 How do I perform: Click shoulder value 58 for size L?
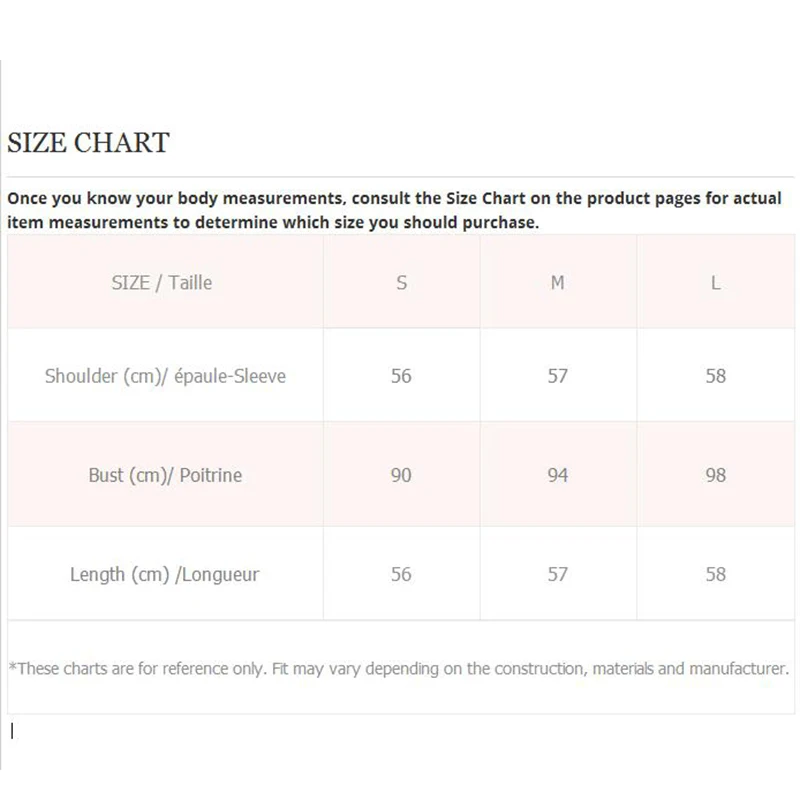(715, 376)
